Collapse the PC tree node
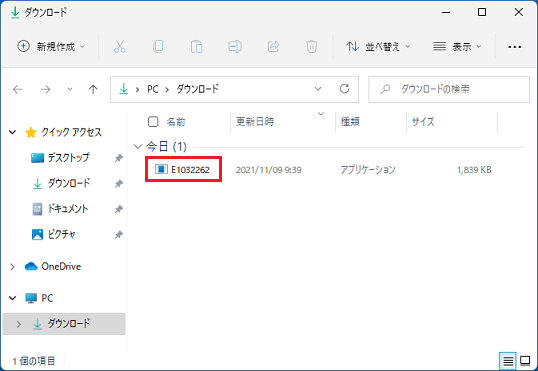 12,298
